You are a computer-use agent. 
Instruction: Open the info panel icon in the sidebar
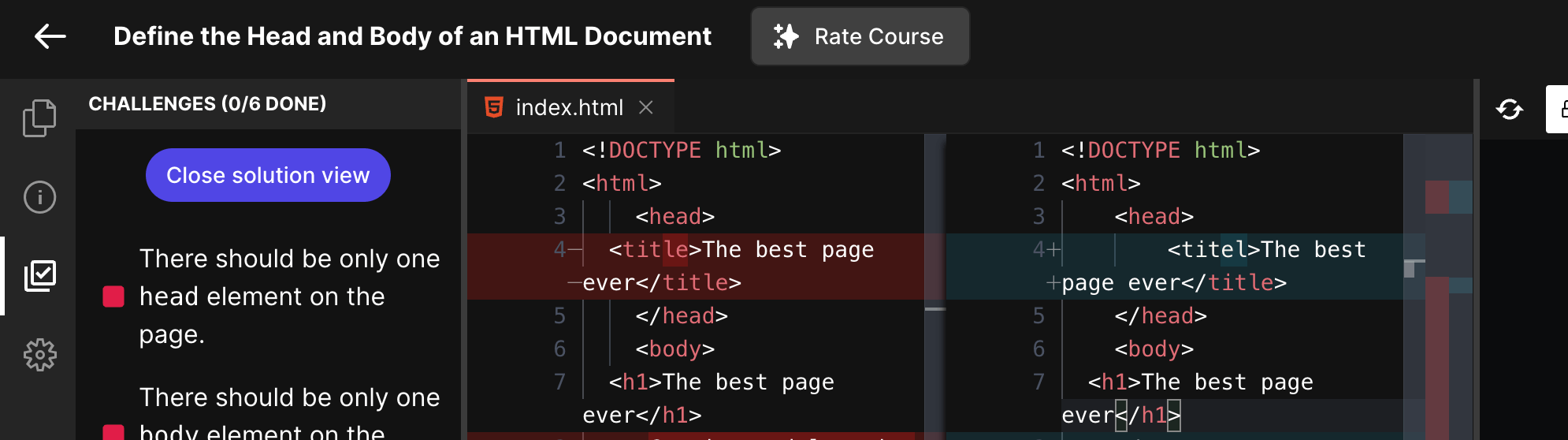point(39,197)
